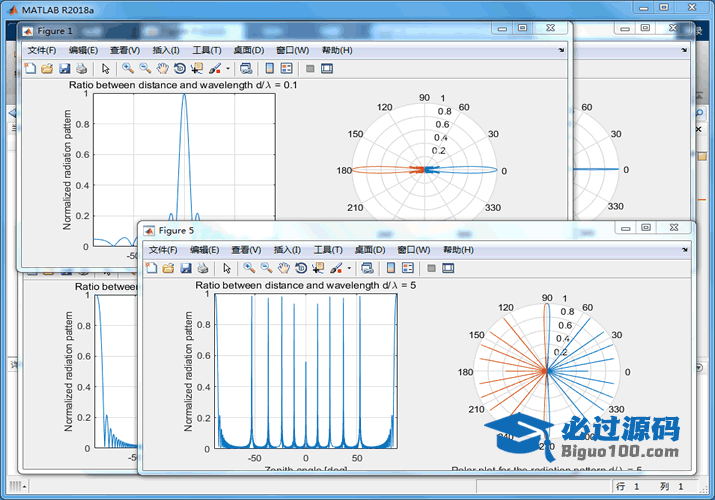Select Rotate 3D tool in Figure 1
715x500 pixels.
pyautogui.click(x=179, y=69)
